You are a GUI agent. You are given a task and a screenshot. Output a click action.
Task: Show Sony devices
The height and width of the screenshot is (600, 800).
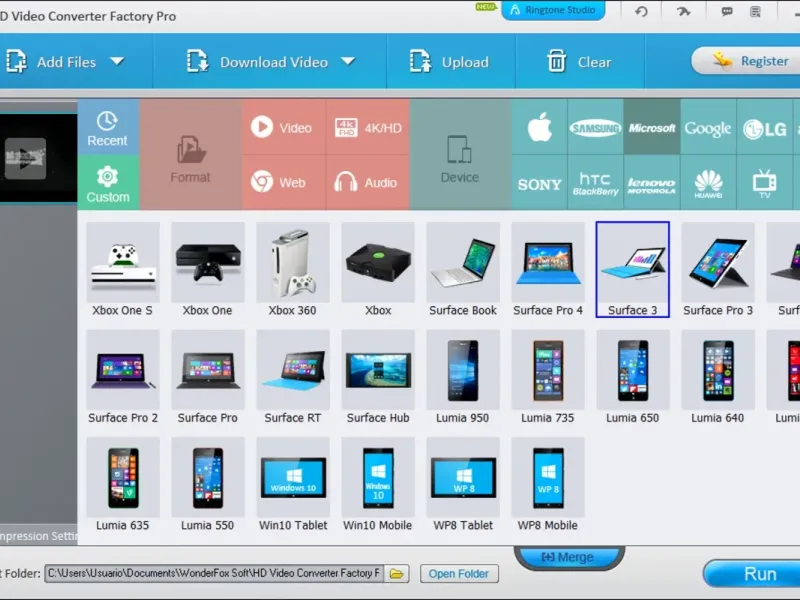click(539, 183)
